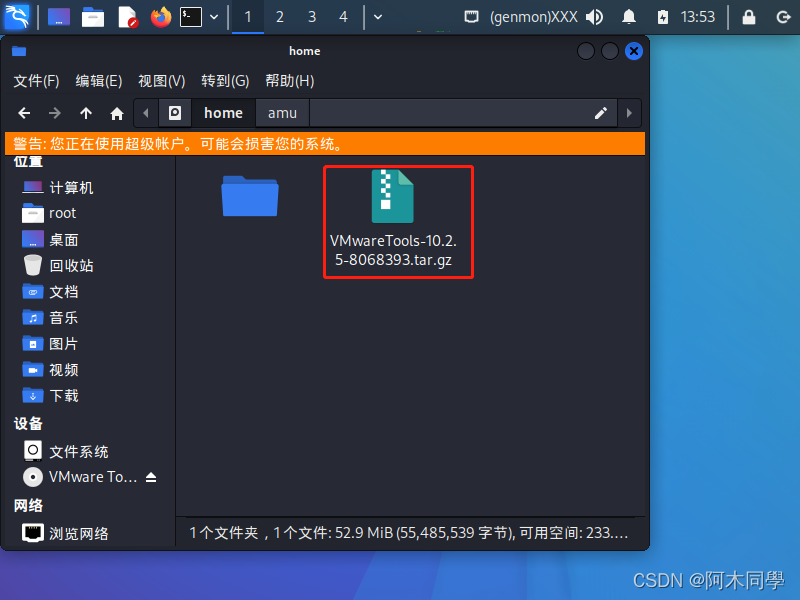
Task: Open terminal emulator from panel
Action: (191, 17)
